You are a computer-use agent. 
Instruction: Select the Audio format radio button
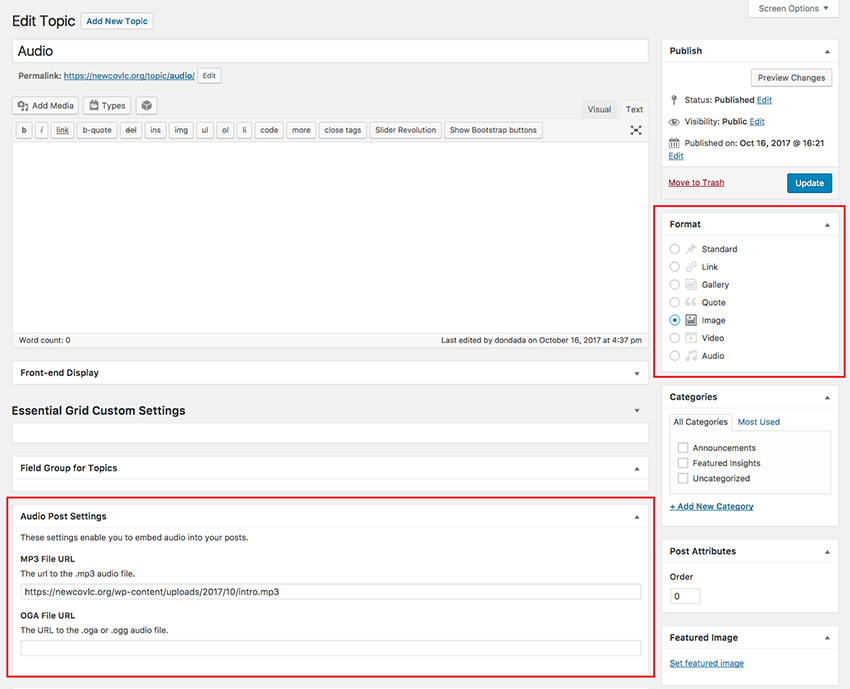674,356
